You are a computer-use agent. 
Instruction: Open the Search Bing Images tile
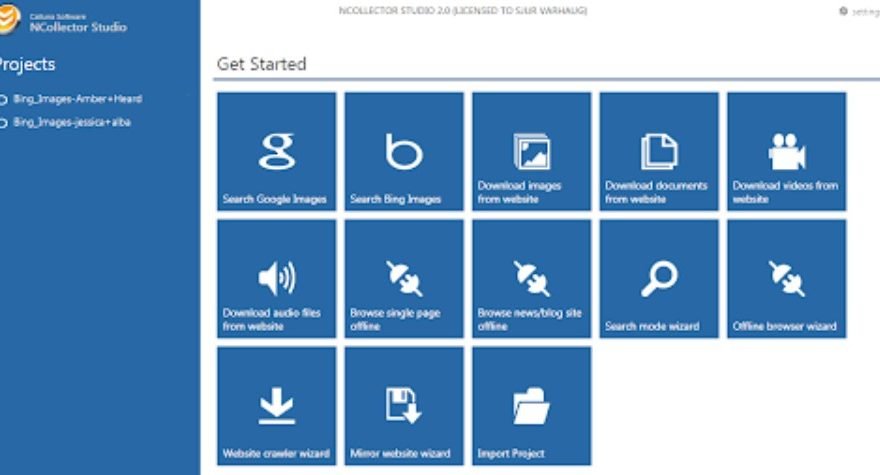[x=404, y=151]
